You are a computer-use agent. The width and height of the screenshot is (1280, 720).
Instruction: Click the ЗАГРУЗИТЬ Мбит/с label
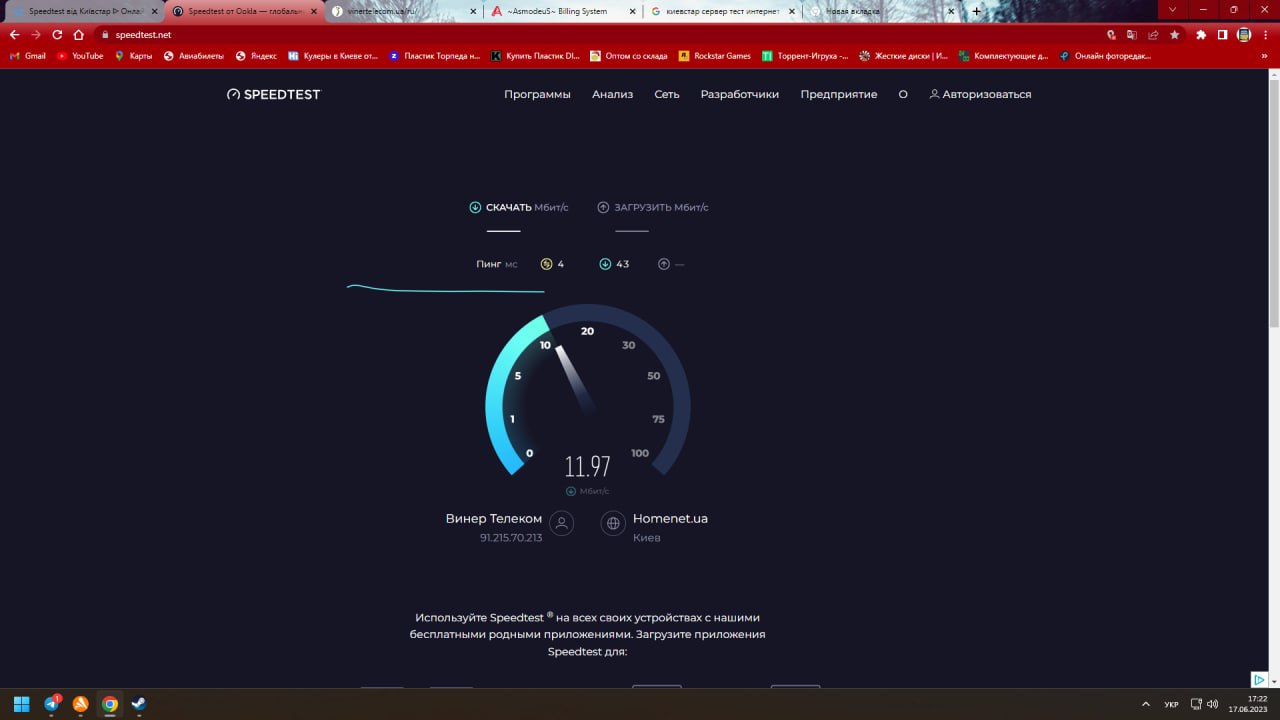pyautogui.click(x=653, y=207)
